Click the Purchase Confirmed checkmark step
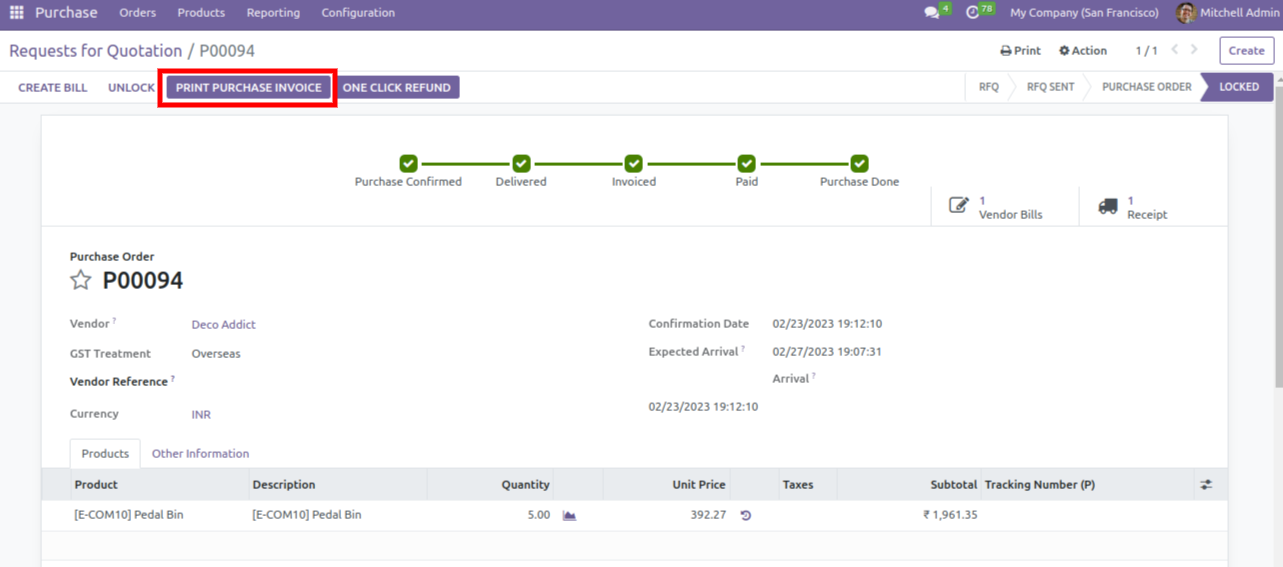This screenshot has height=567, width=1283. click(x=408, y=164)
